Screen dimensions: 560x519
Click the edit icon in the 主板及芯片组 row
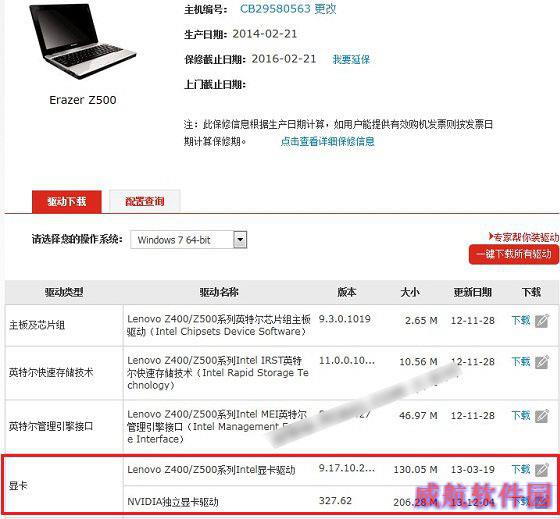point(541,320)
